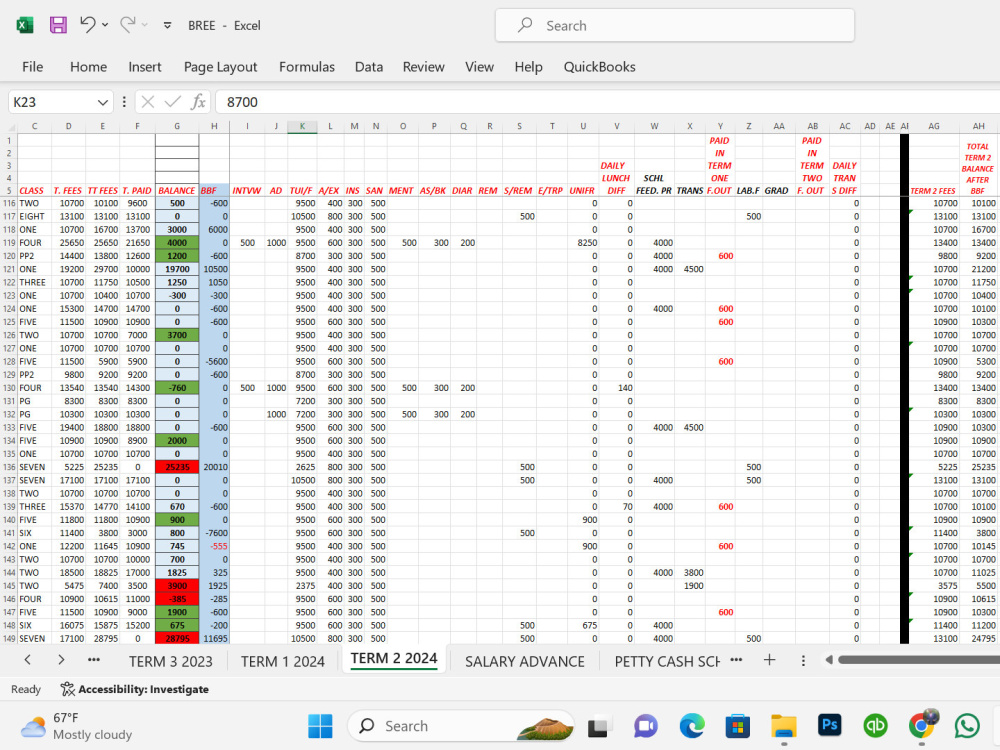Open Photoshop from taskbar
Screen dimensions: 1000x750
point(830,726)
